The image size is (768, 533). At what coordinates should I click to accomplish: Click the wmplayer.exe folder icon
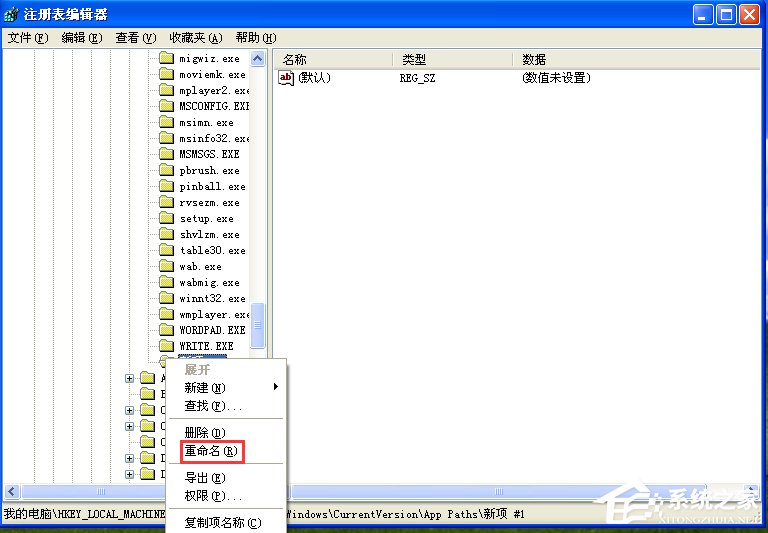167,314
